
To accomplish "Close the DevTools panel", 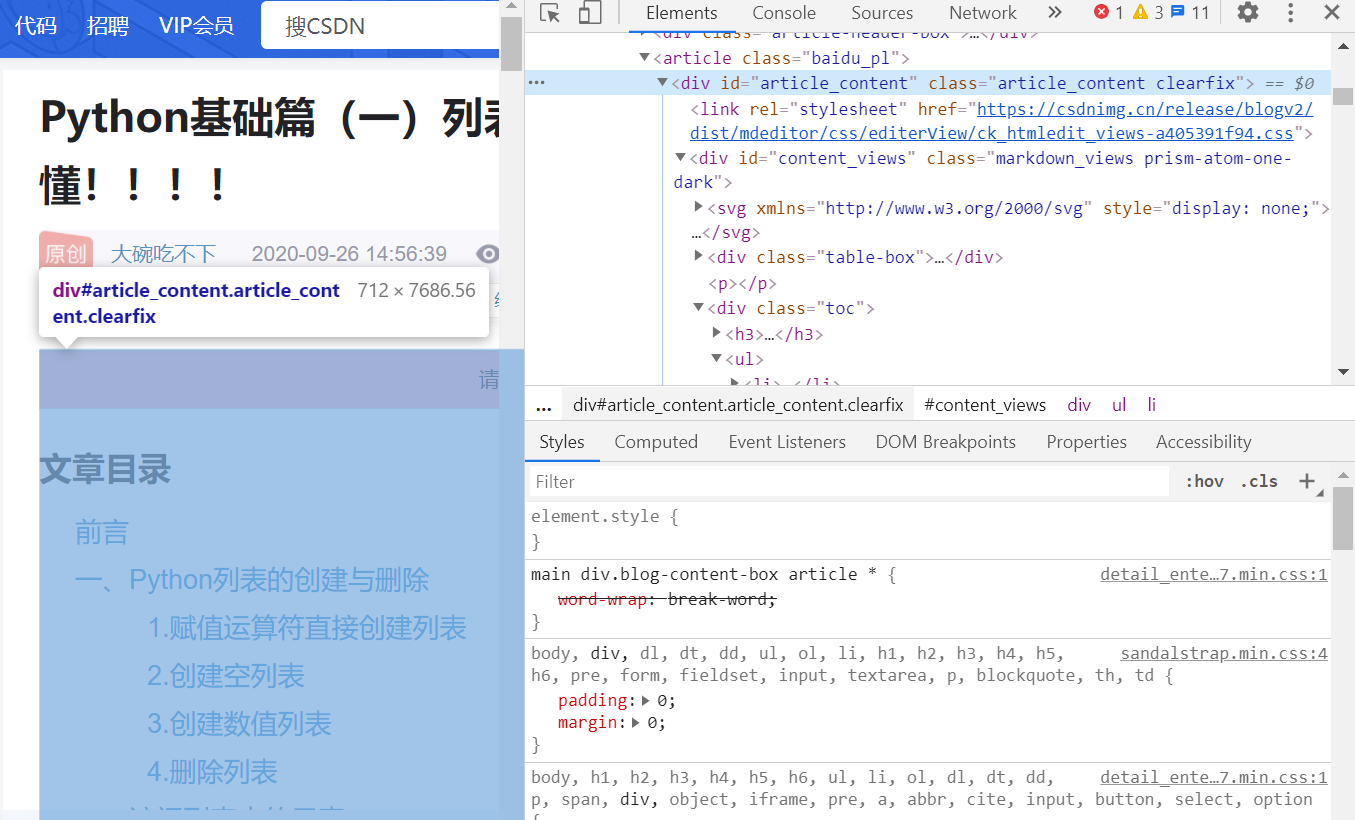I will [1332, 13].
